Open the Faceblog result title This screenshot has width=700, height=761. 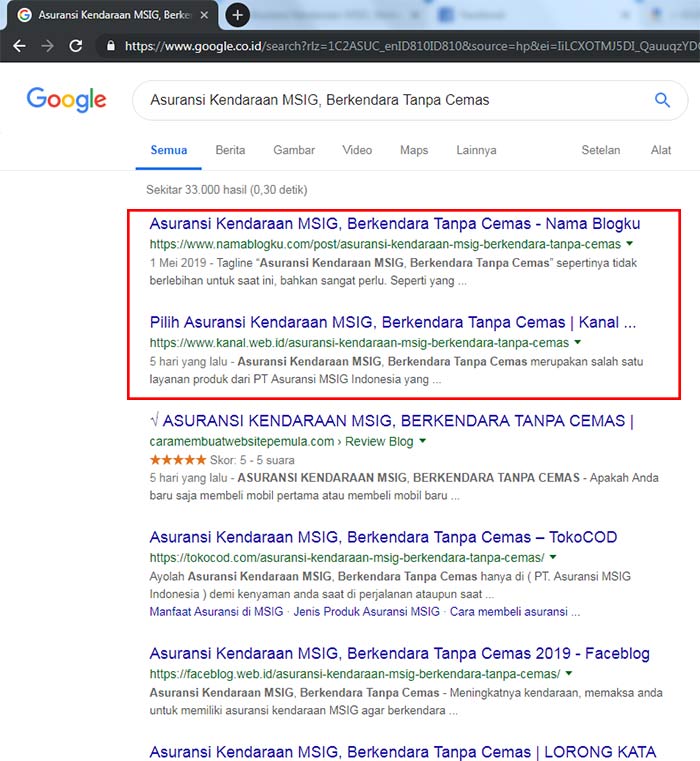click(400, 654)
